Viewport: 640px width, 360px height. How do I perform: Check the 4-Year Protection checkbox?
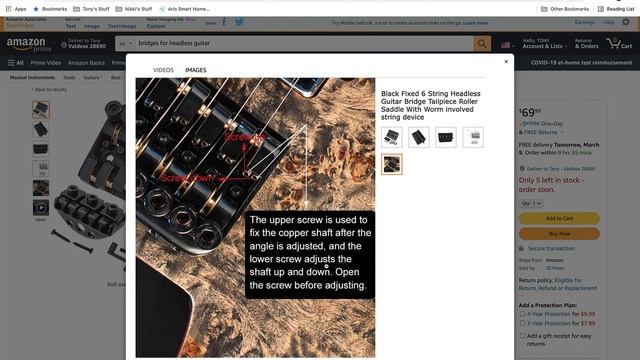point(522,314)
